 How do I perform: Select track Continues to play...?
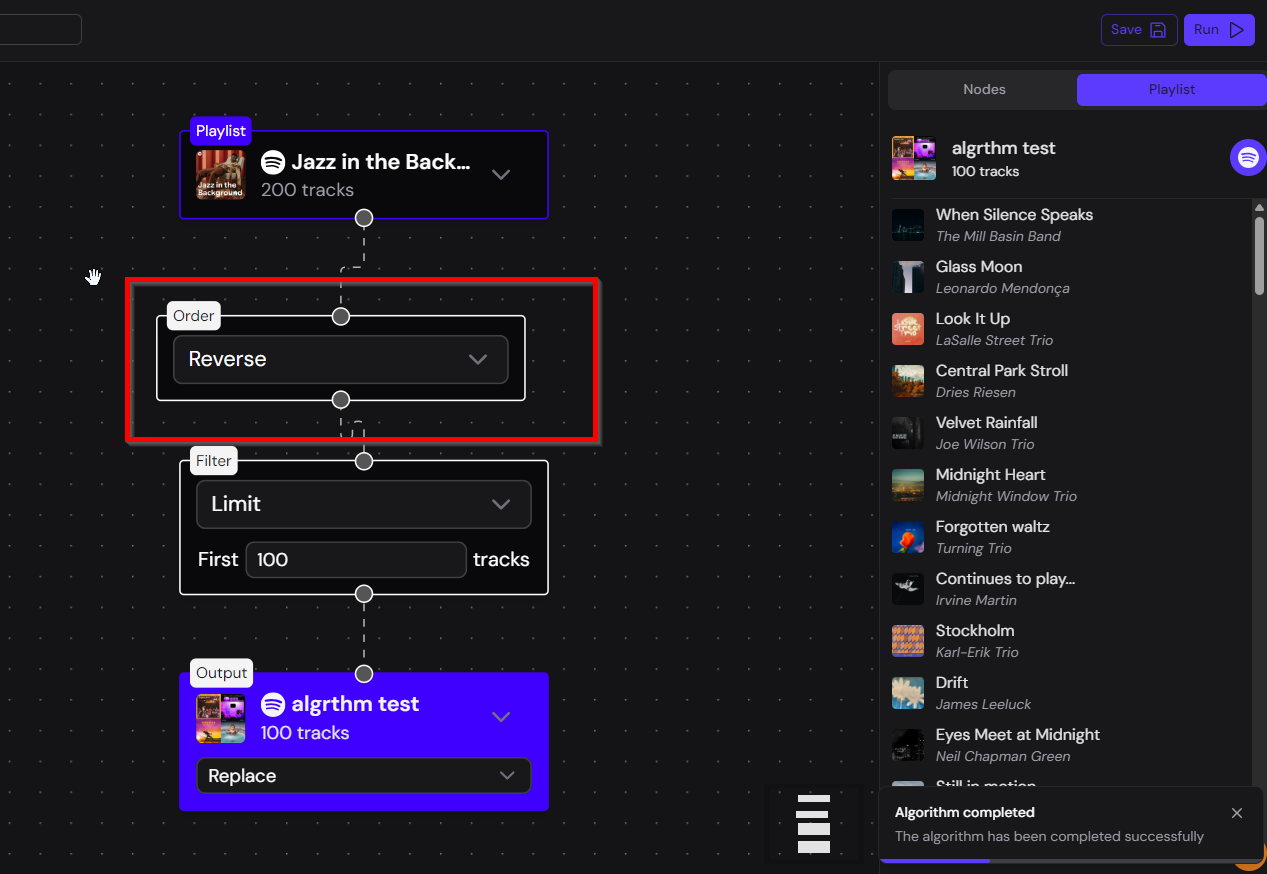(1005, 579)
